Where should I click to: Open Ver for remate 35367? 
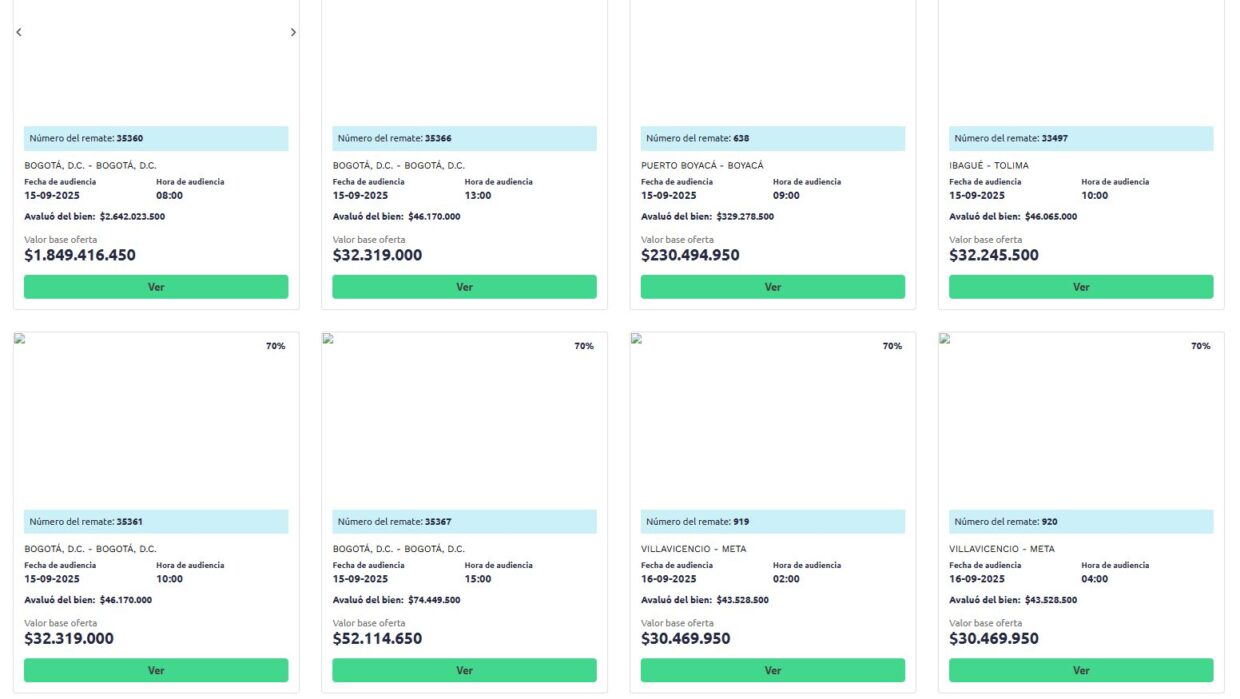tap(464, 670)
